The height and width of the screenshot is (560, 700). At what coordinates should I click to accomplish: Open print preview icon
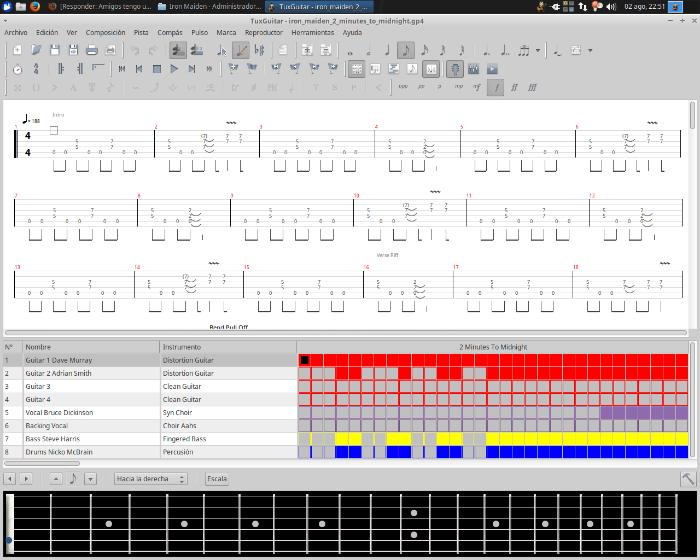(110, 50)
